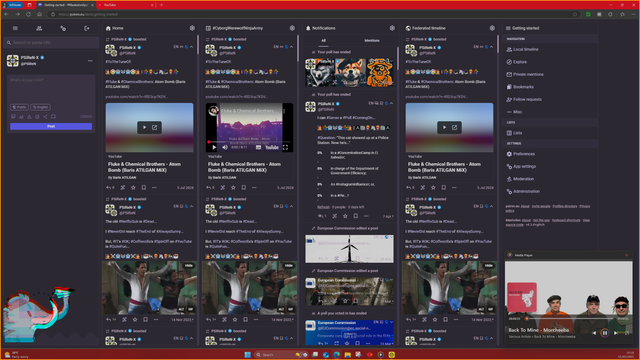Favourite the poll post in Notifications

tap(345, 216)
